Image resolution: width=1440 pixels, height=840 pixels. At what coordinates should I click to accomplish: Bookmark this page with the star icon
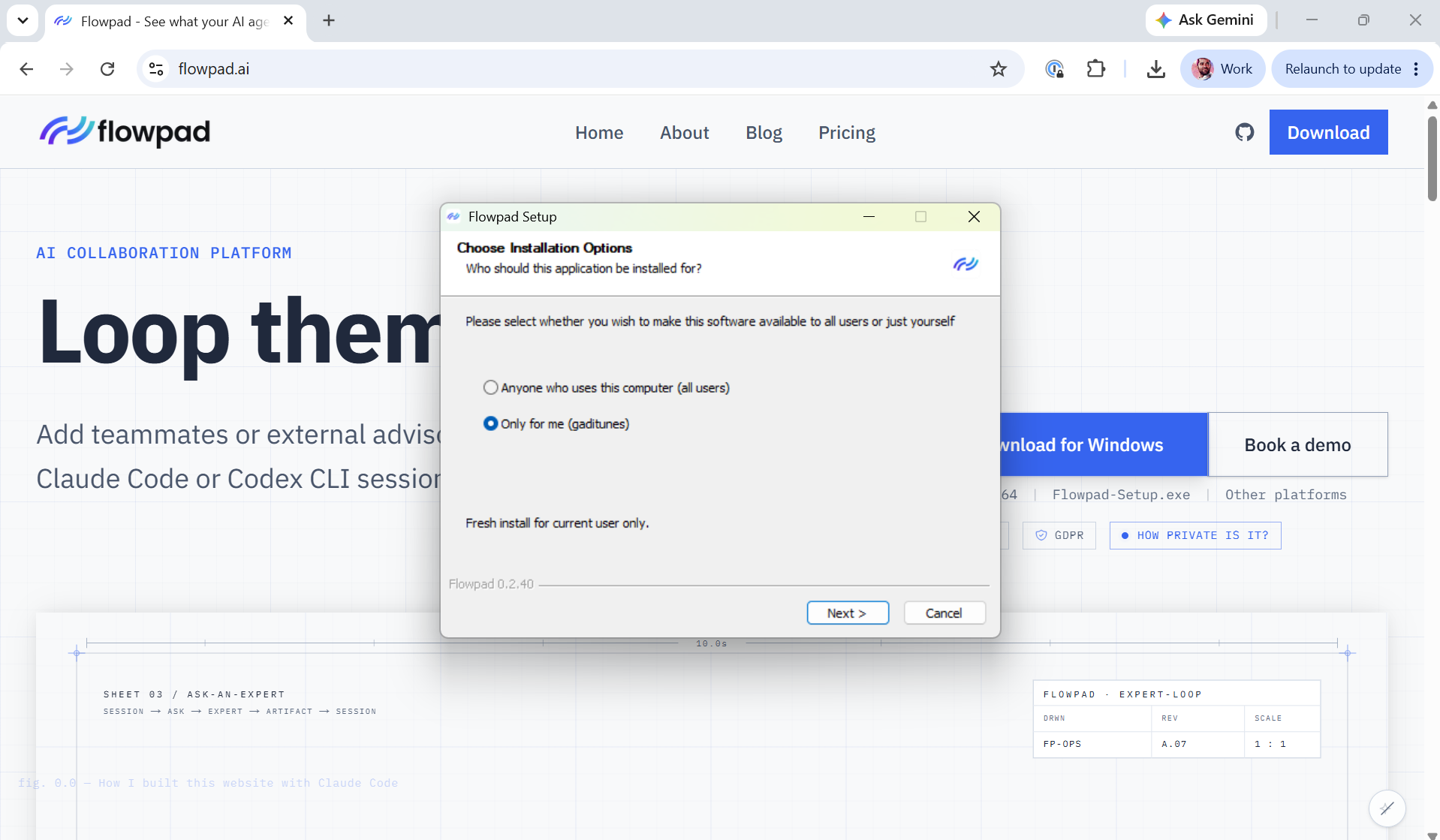(x=998, y=69)
